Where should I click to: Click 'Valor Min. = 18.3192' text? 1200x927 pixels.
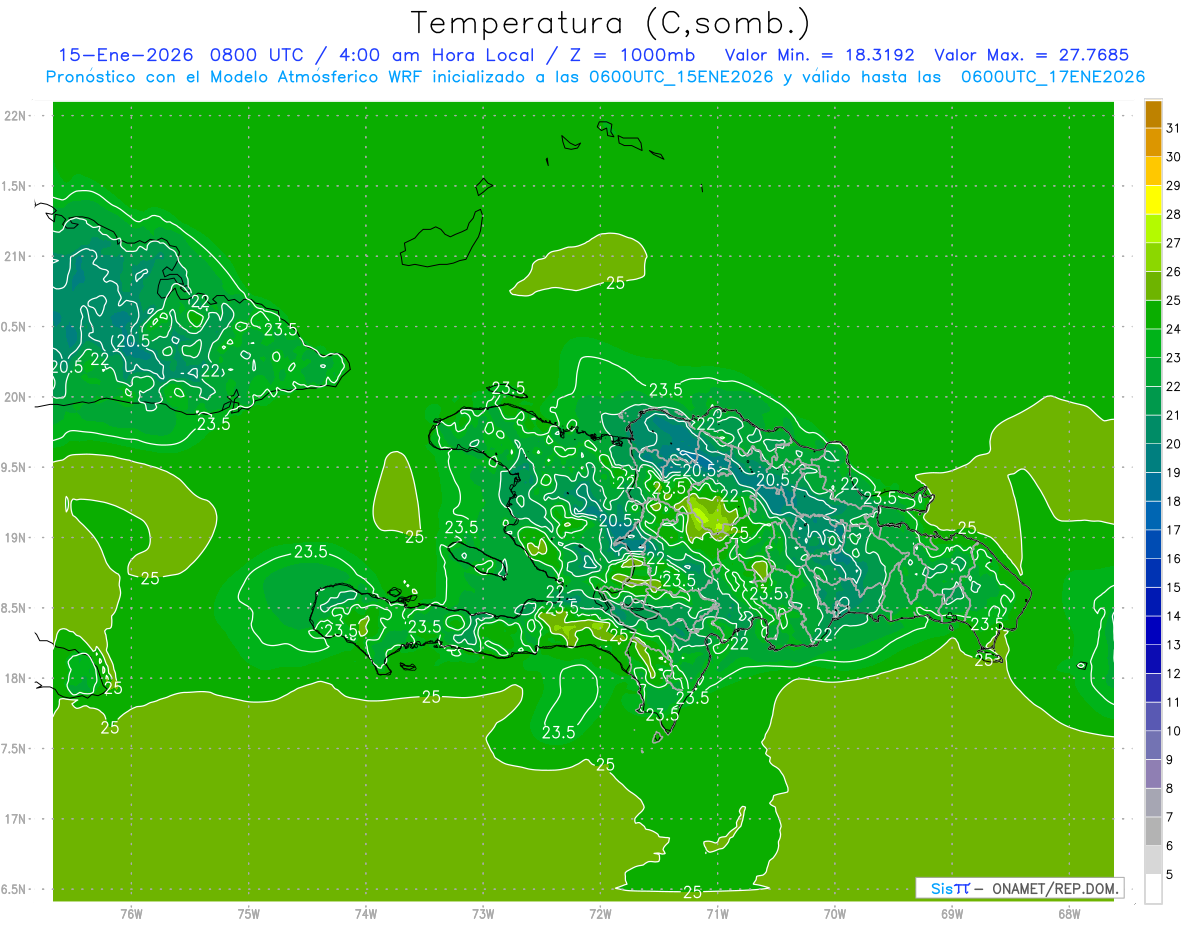(x=820, y=55)
